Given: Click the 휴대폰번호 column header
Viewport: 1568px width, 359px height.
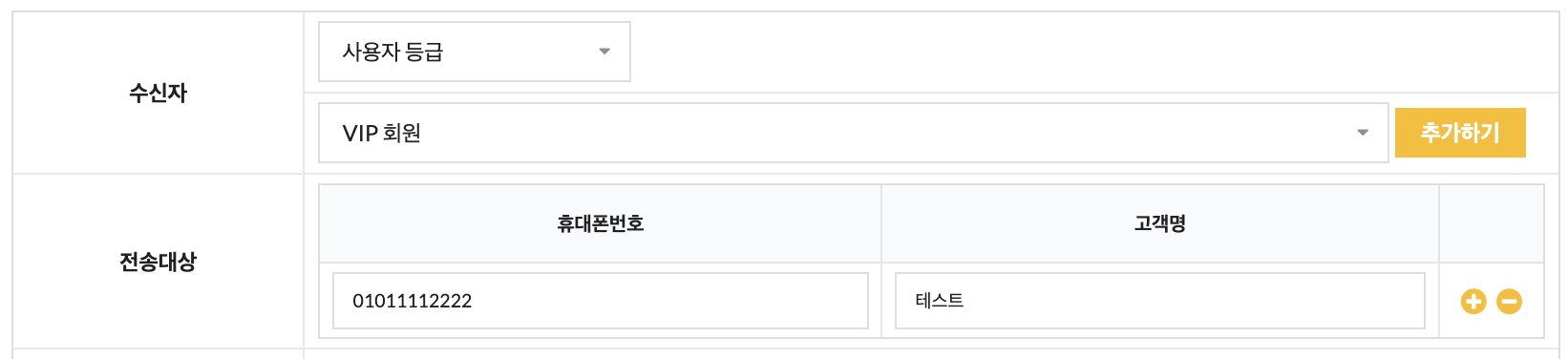Looking at the screenshot, I should [601, 223].
